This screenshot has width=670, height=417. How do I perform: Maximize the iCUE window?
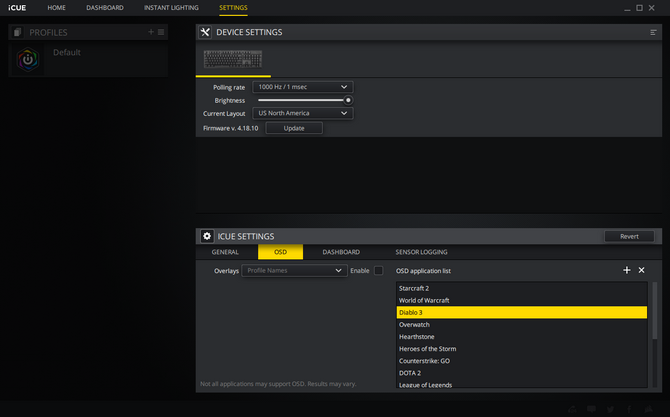tap(639, 8)
